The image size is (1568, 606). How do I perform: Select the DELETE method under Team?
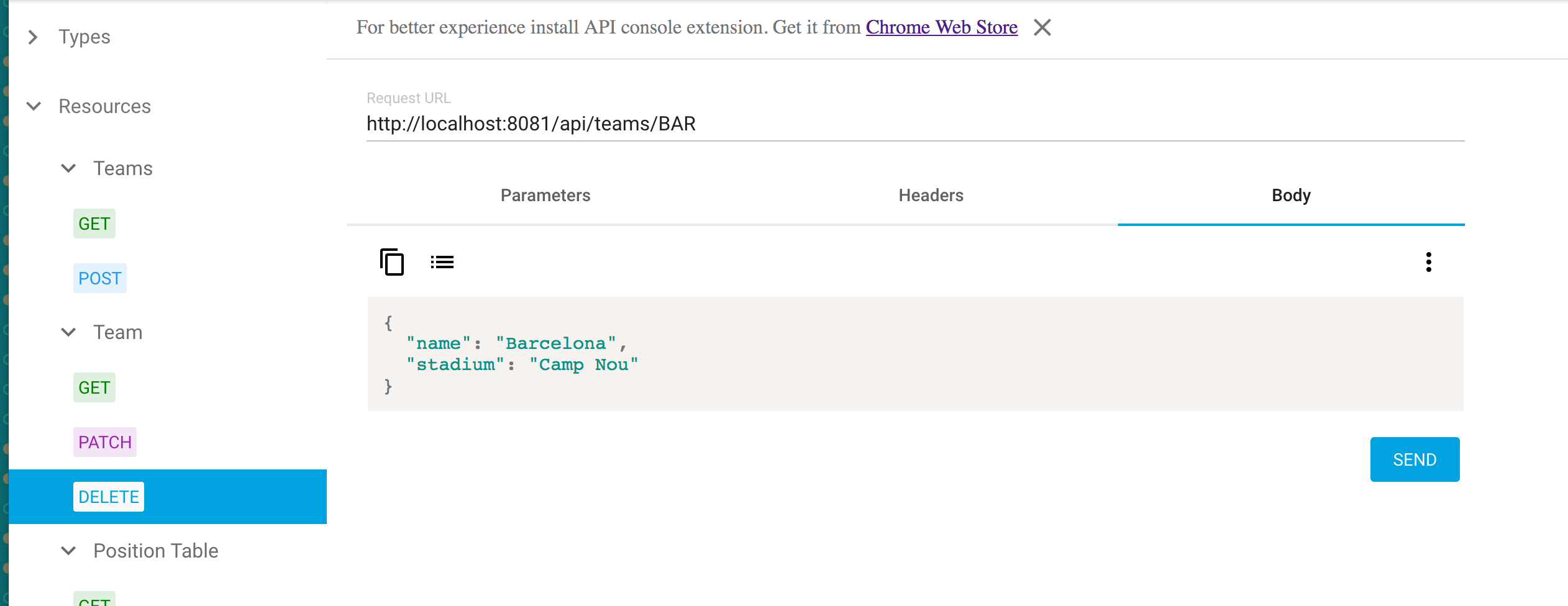coord(108,497)
